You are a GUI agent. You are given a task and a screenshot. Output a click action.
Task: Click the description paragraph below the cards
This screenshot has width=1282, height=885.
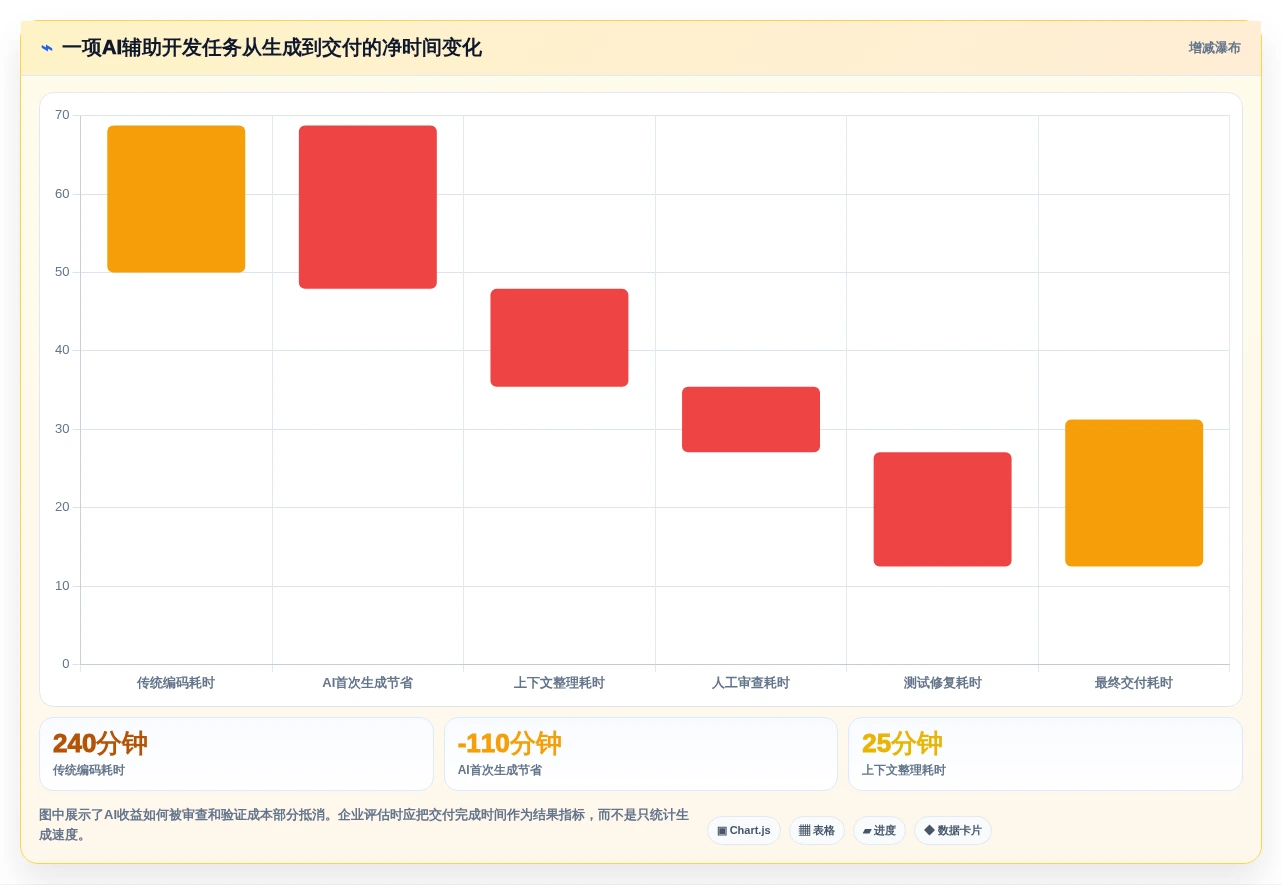pyautogui.click(x=364, y=825)
